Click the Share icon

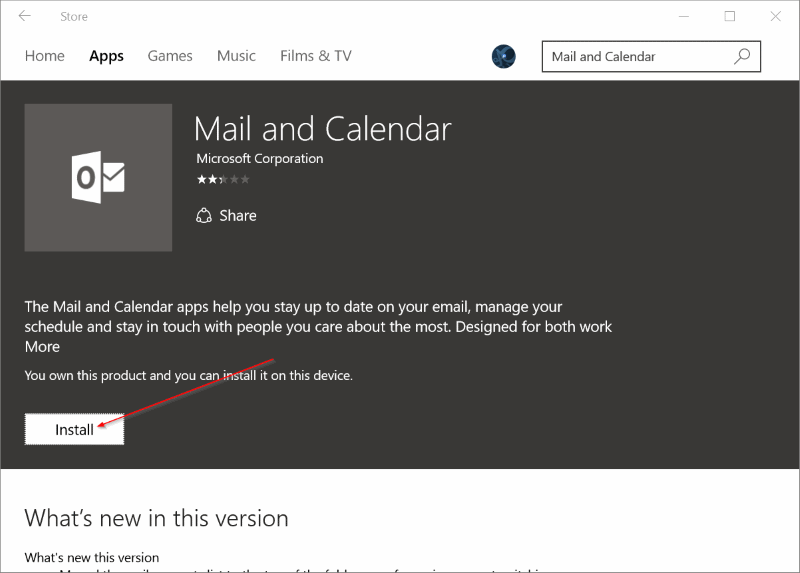coord(204,216)
